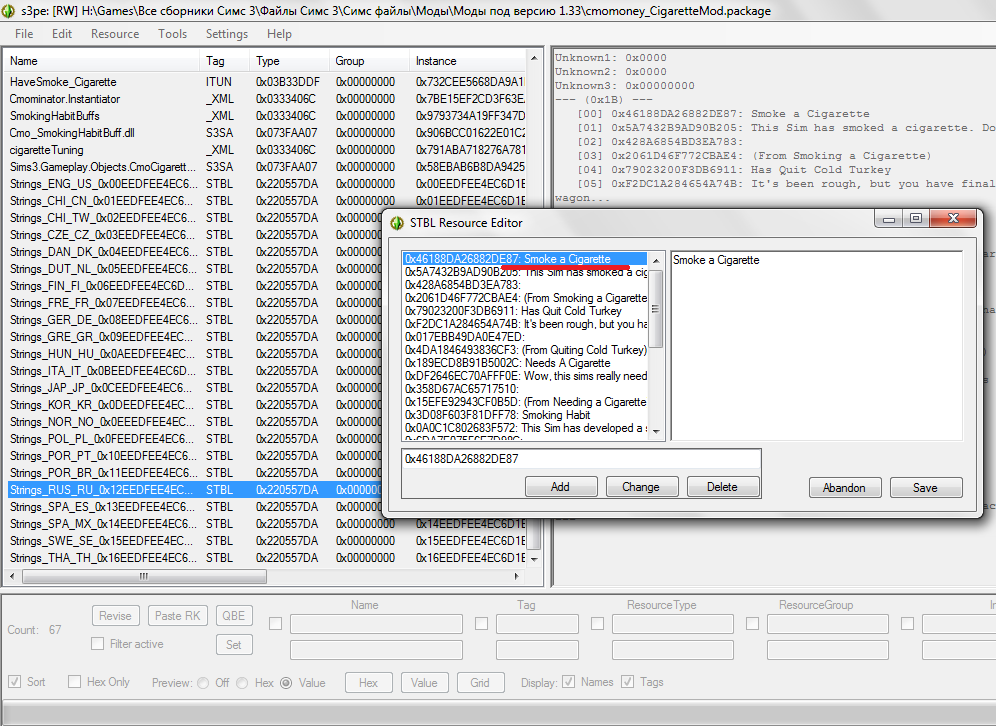The height and width of the screenshot is (726, 996).
Task: Select the Preview Value radio button
Action: click(x=286, y=683)
